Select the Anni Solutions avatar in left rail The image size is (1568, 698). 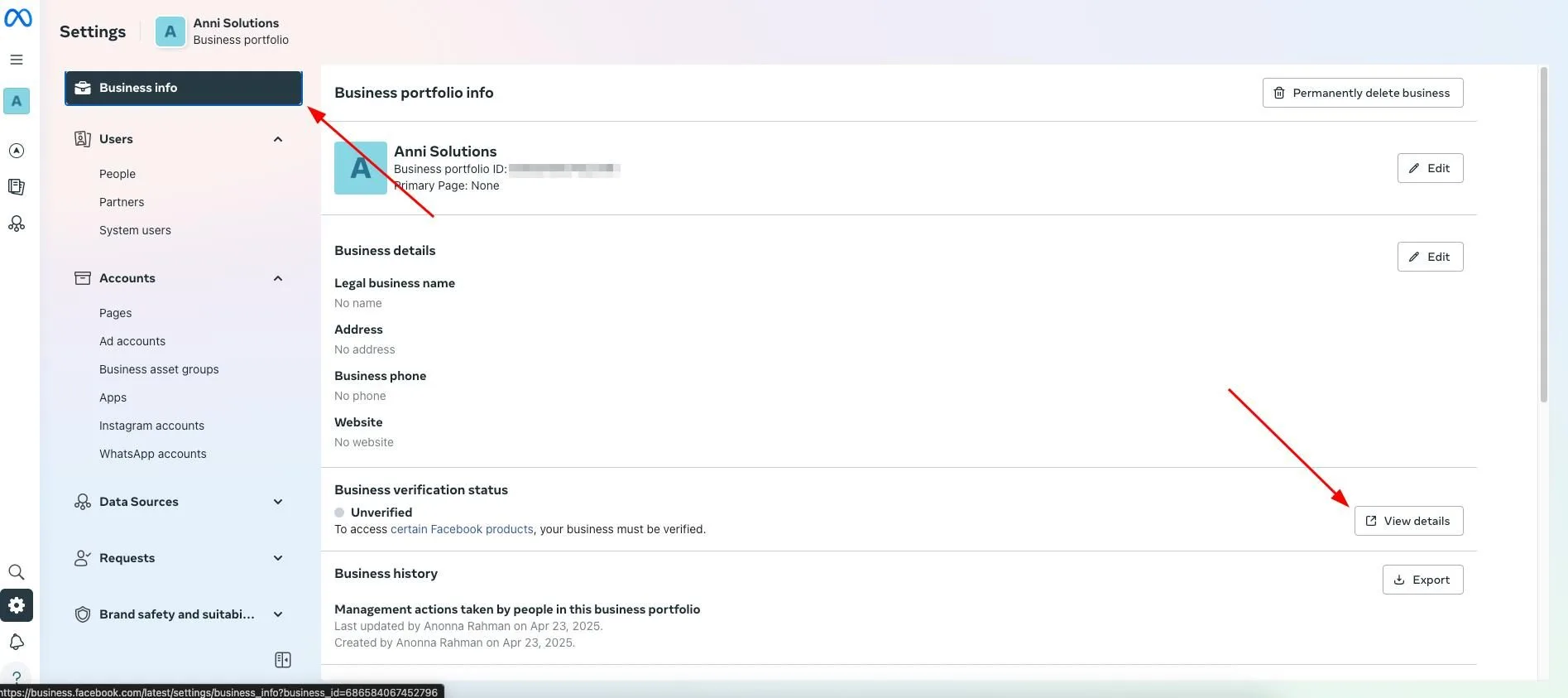pyautogui.click(x=17, y=101)
